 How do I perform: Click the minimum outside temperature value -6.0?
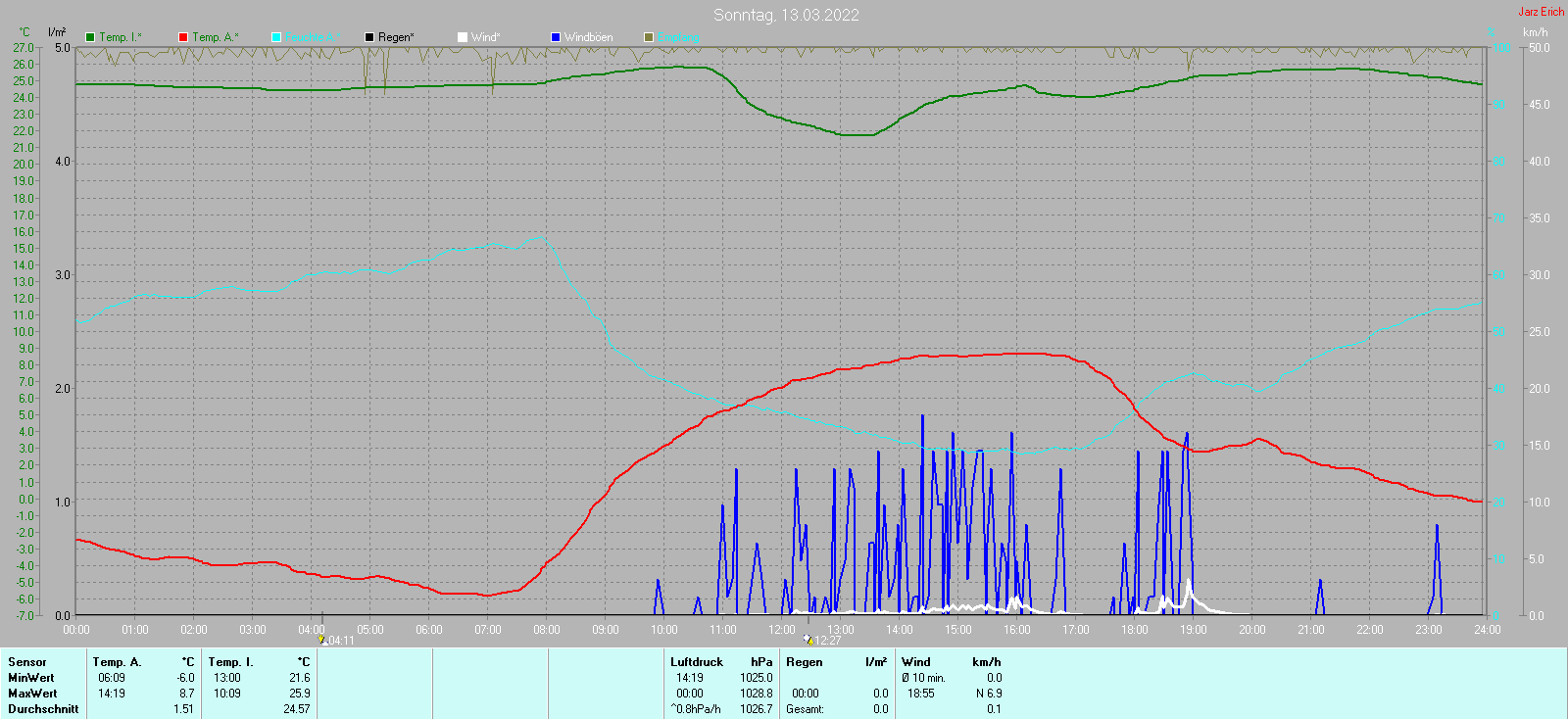point(185,678)
